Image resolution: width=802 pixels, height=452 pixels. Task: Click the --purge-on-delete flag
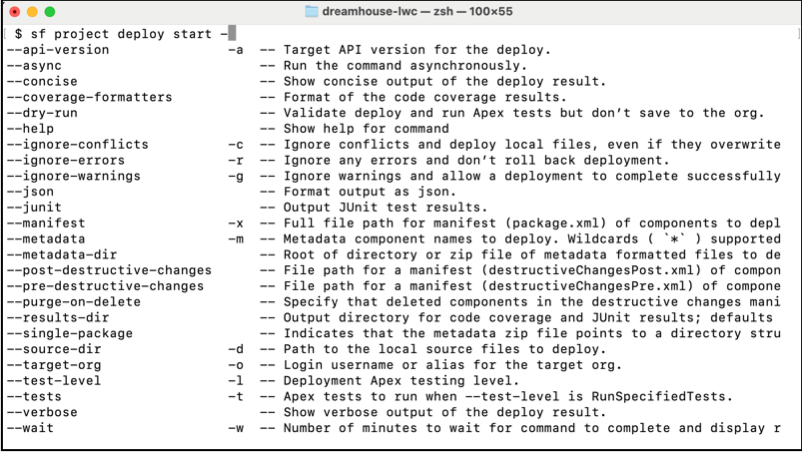[72, 302]
